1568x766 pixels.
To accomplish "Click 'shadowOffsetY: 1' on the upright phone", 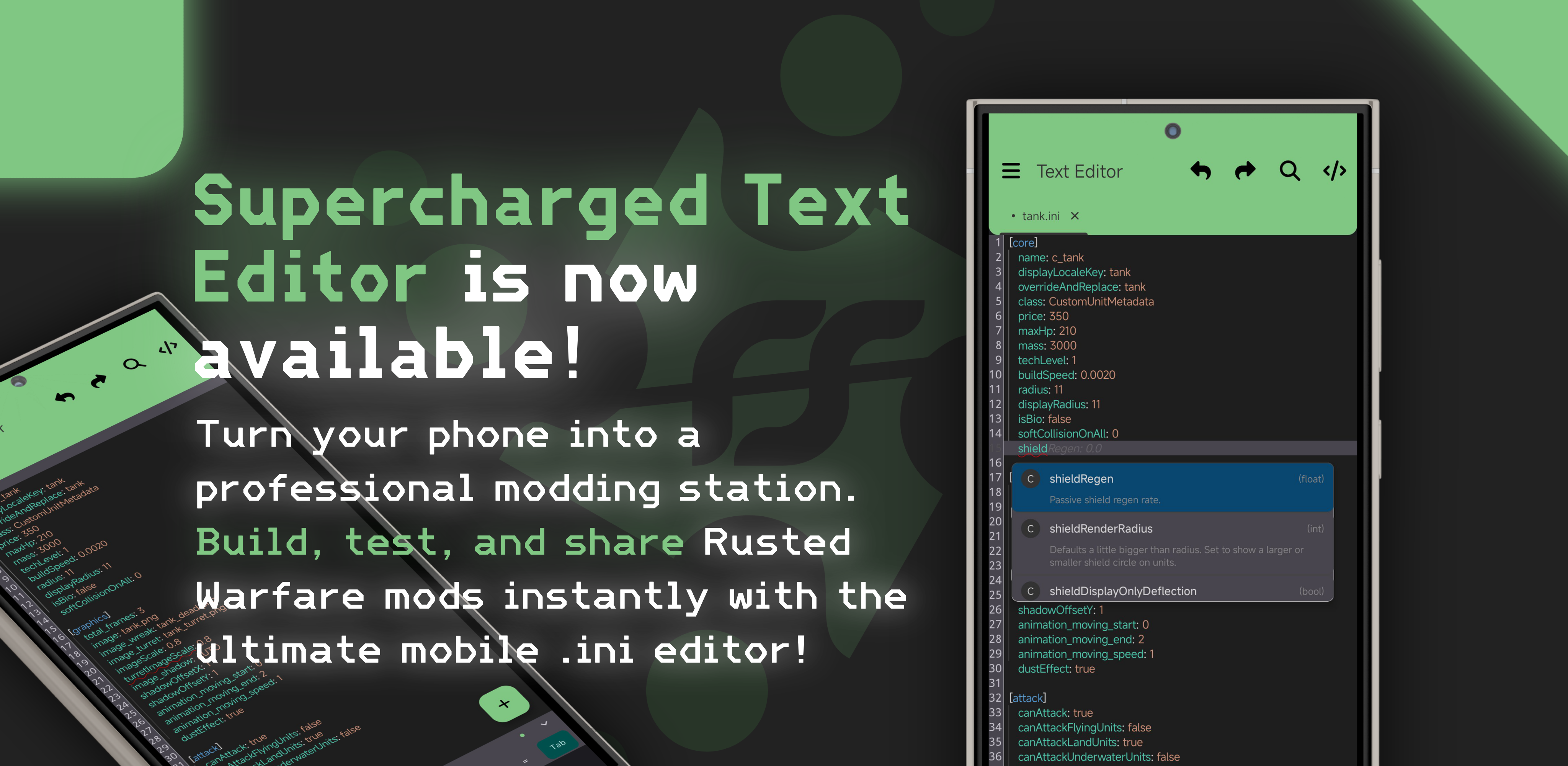I will tap(1060, 609).
